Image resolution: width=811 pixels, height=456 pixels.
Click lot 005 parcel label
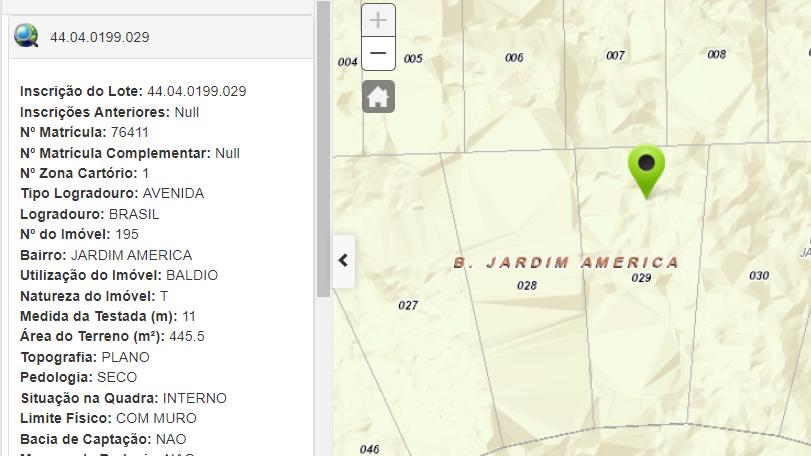click(413, 59)
